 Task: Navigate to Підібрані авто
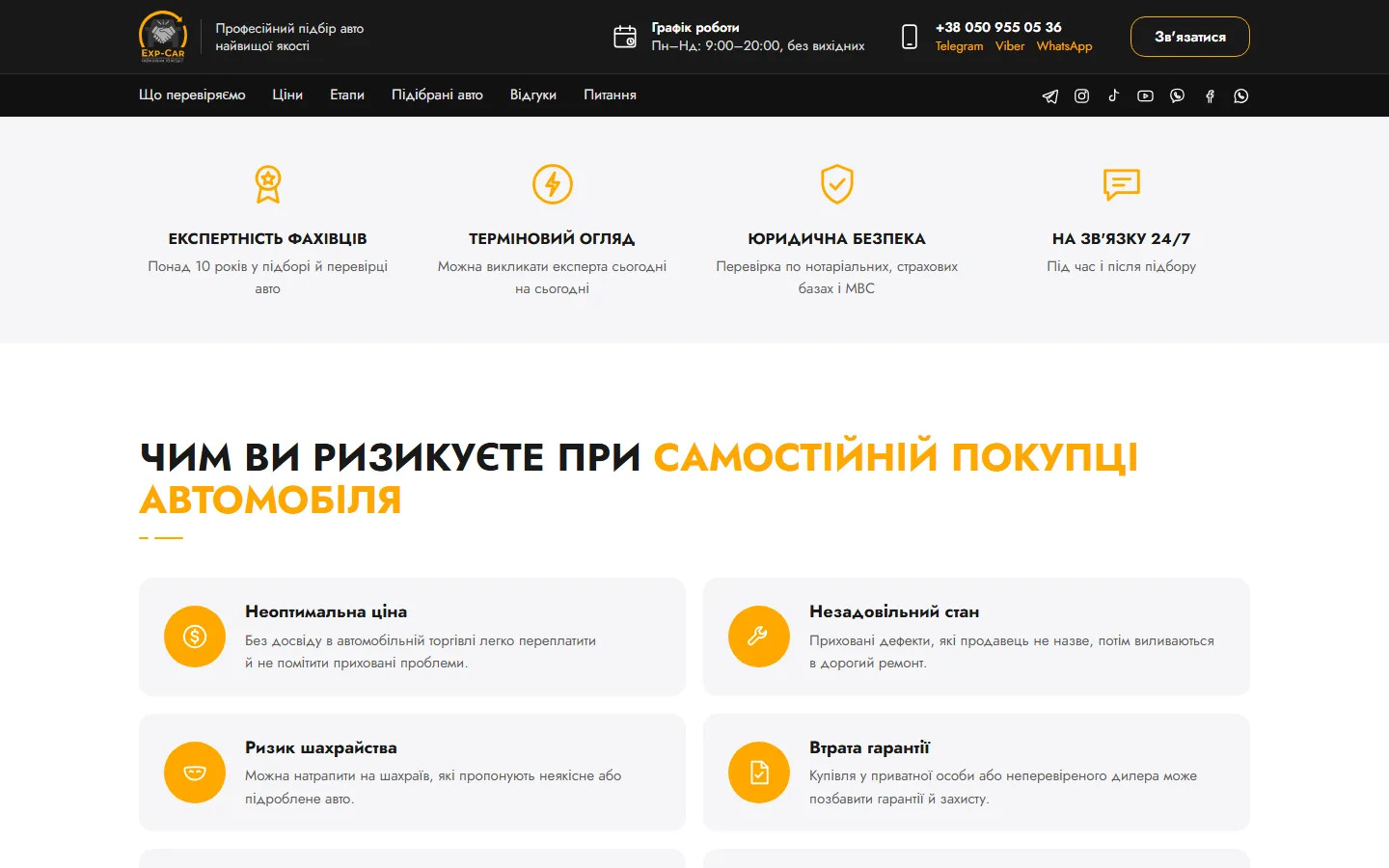pyautogui.click(x=437, y=95)
